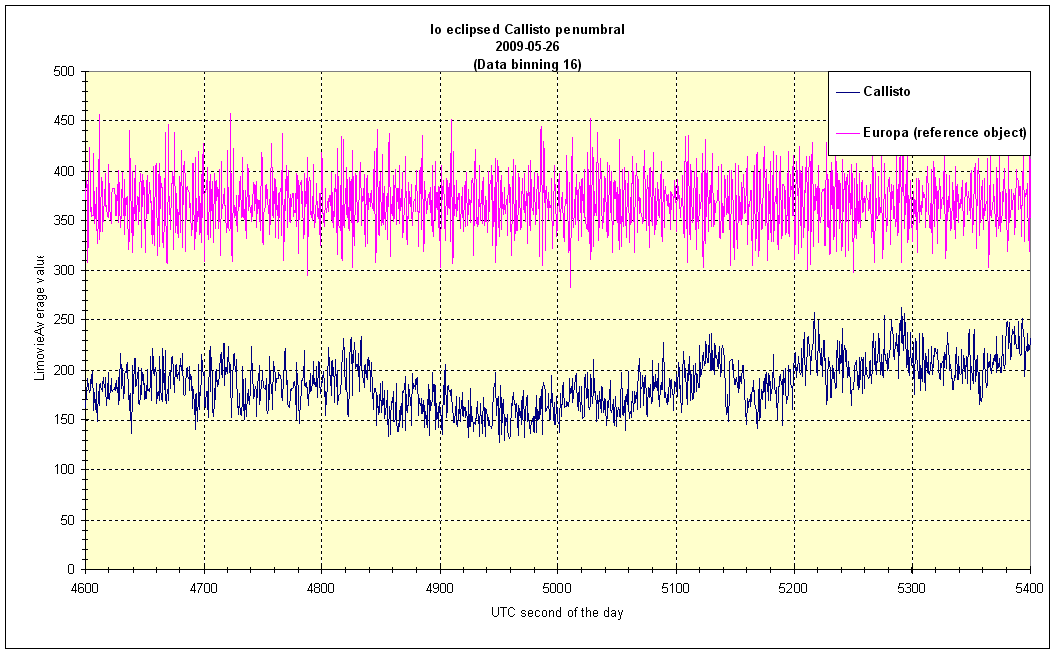Click the '(Data binning 16)' subtitle
Screen dimensions: 1055x653
pos(528,65)
